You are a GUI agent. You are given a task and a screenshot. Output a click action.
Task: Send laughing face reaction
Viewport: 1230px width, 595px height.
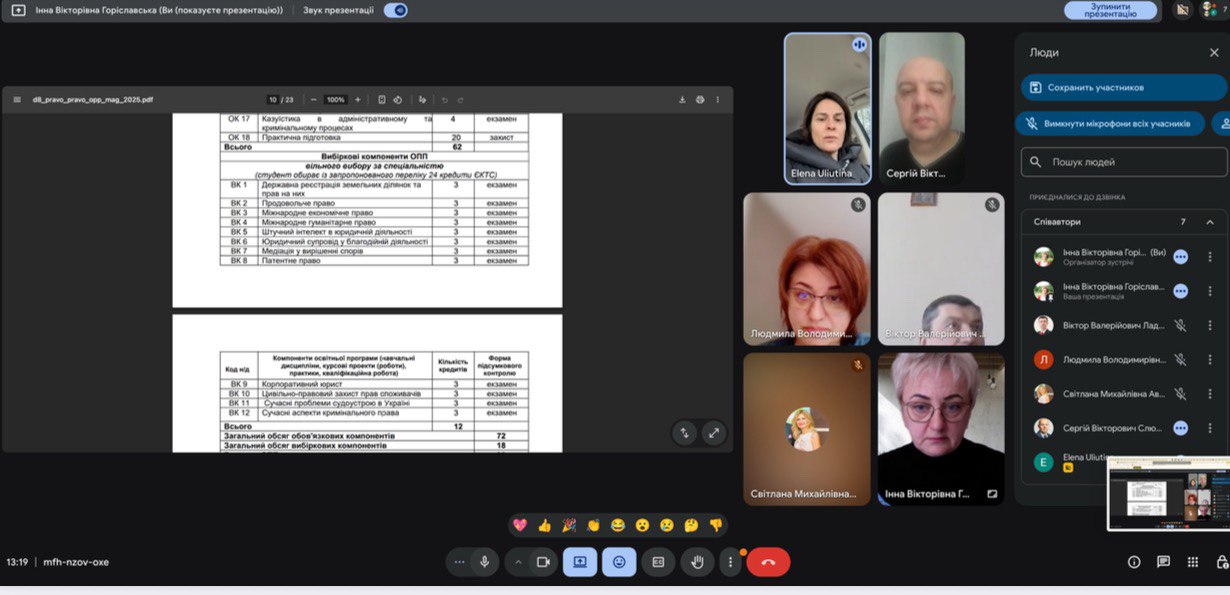(x=618, y=525)
